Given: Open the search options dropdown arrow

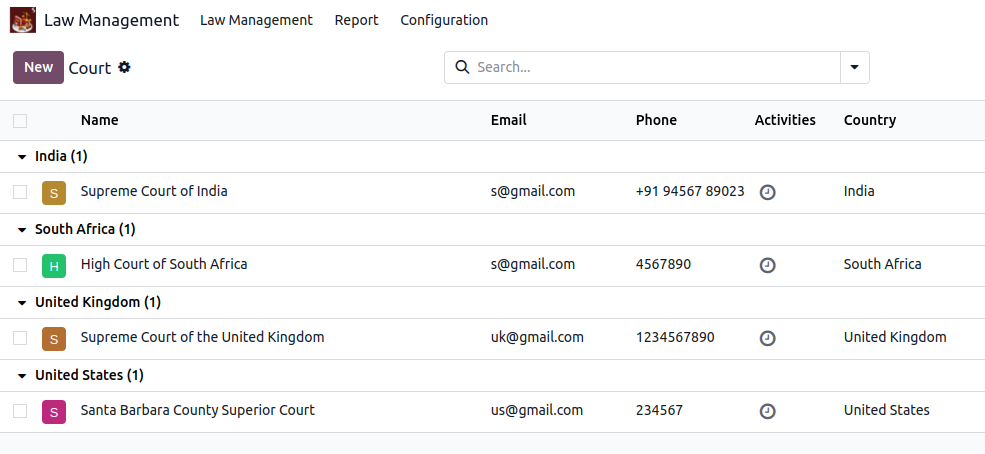Looking at the screenshot, I should 854,67.
